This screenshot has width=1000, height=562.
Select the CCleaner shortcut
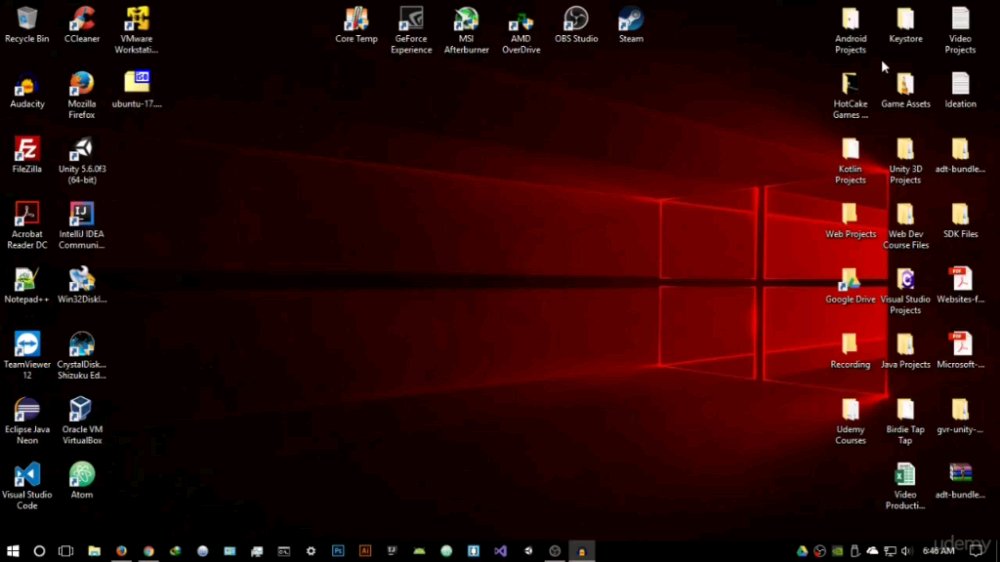(82, 25)
